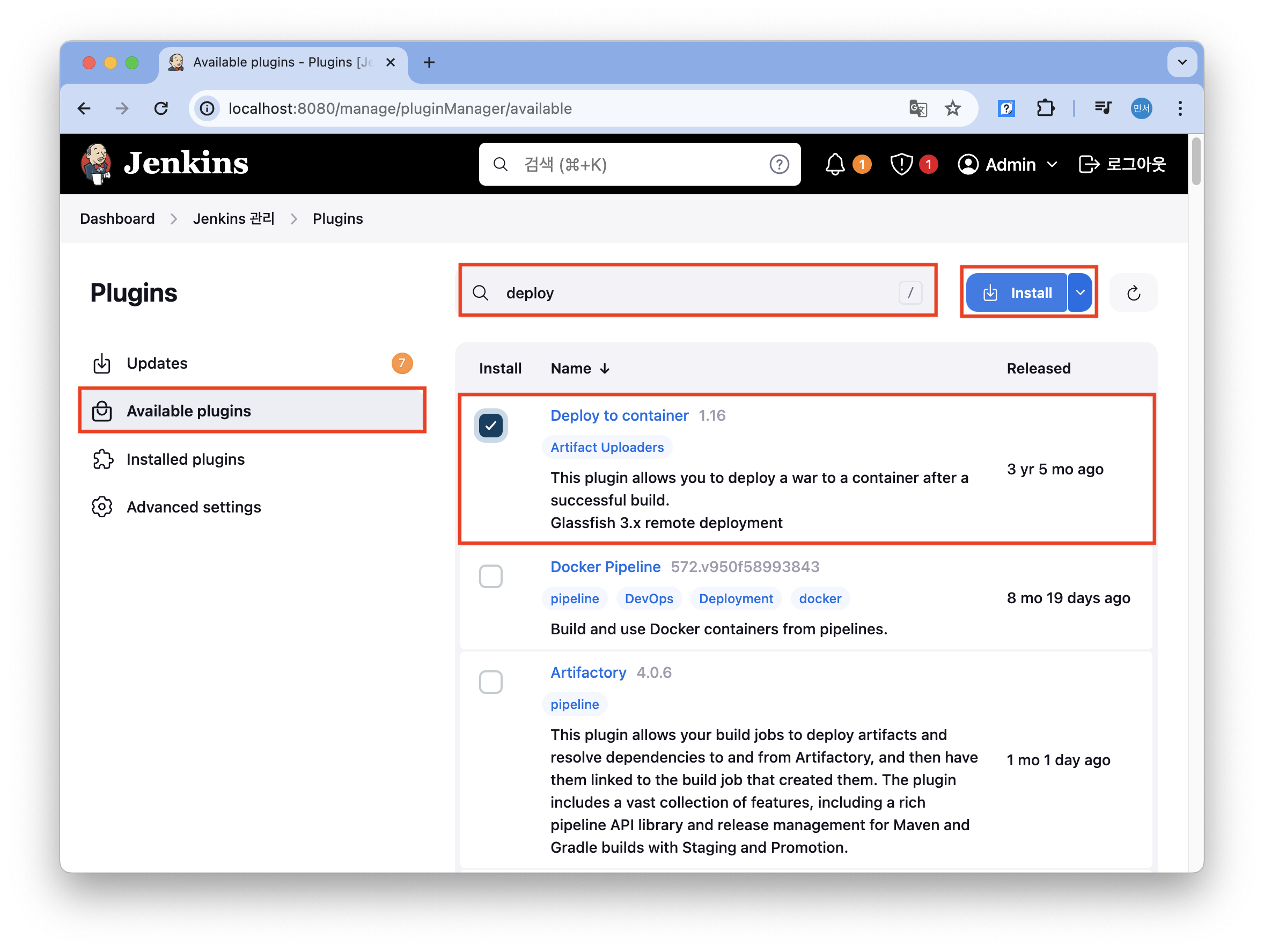Open the security shield warnings icon
The width and height of the screenshot is (1264, 952).
[x=901, y=165]
